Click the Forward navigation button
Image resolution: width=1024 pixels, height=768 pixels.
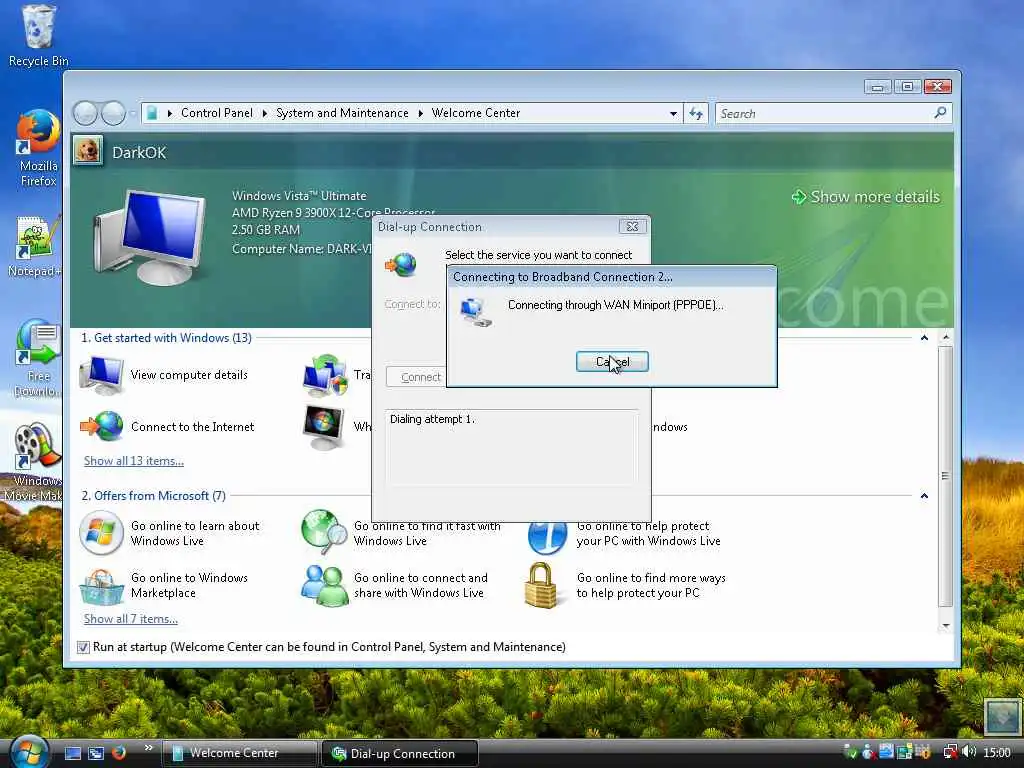113,113
